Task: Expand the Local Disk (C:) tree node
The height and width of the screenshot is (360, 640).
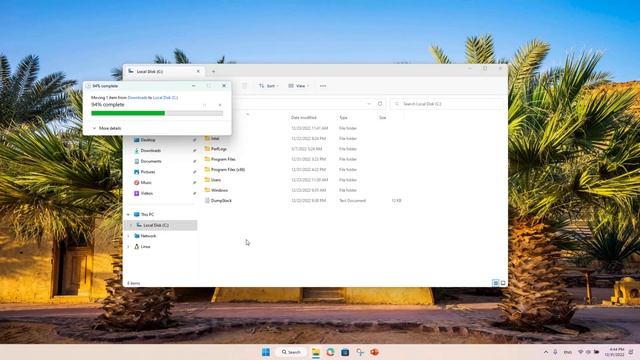Action: click(x=131, y=225)
